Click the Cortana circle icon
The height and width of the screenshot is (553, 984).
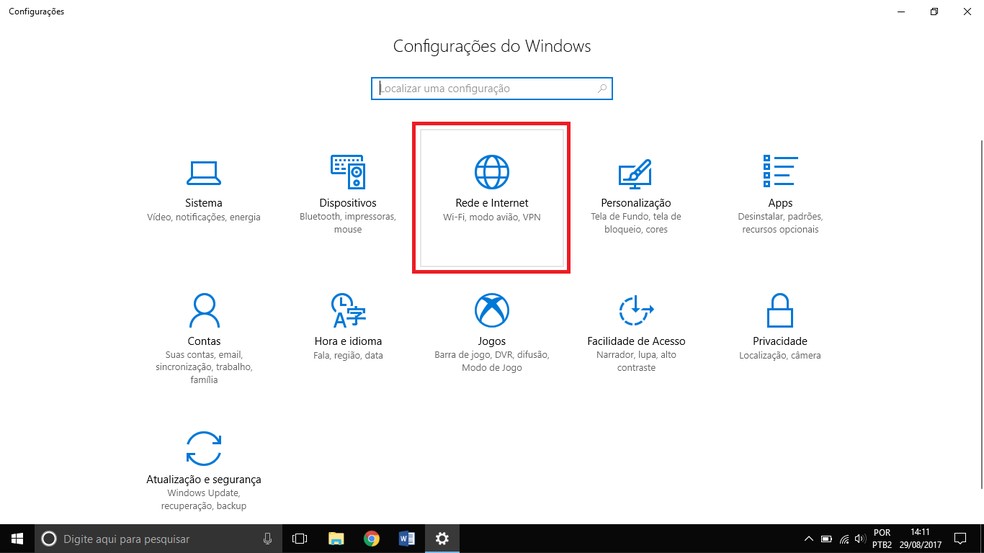[49, 539]
